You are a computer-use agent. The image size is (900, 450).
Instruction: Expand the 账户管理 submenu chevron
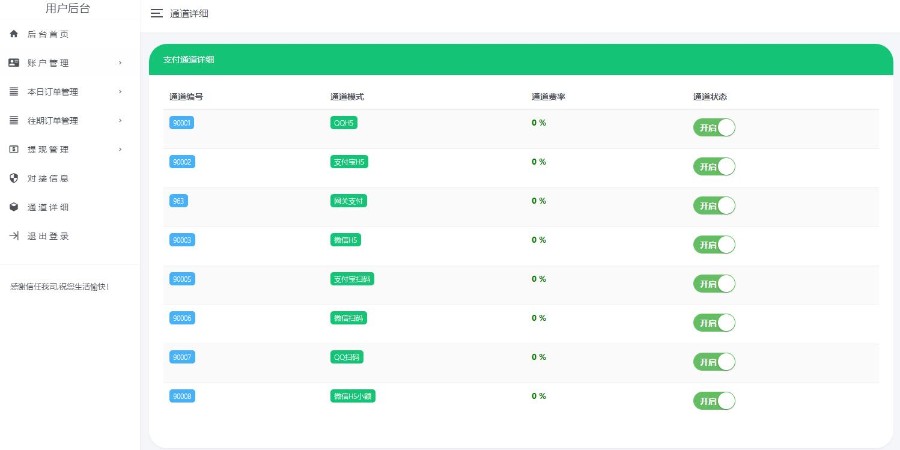pos(120,63)
